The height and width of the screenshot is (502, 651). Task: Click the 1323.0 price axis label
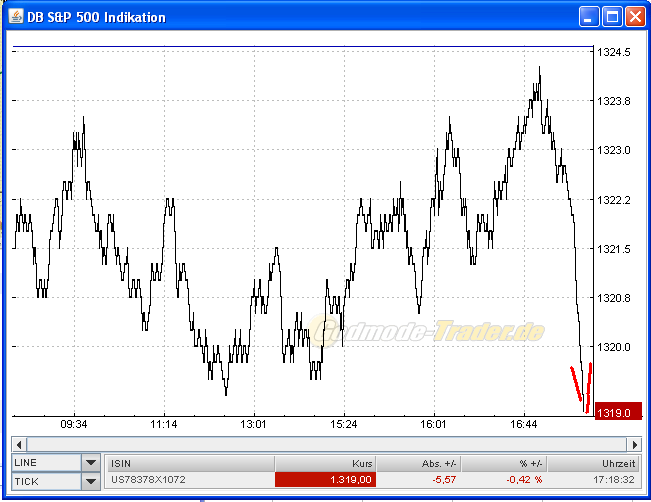pos(613,150)
